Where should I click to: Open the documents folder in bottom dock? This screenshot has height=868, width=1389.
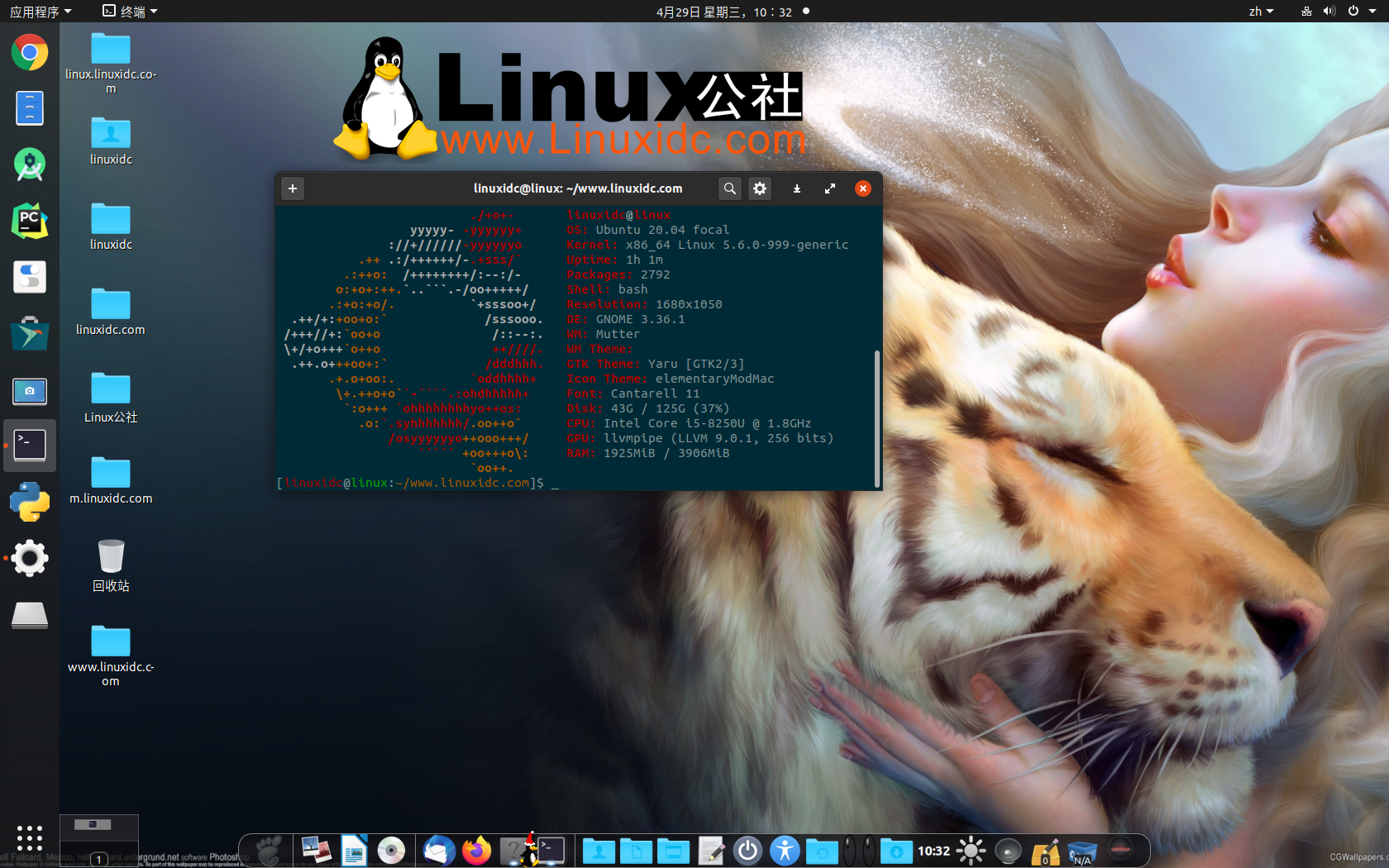(636, 851)
